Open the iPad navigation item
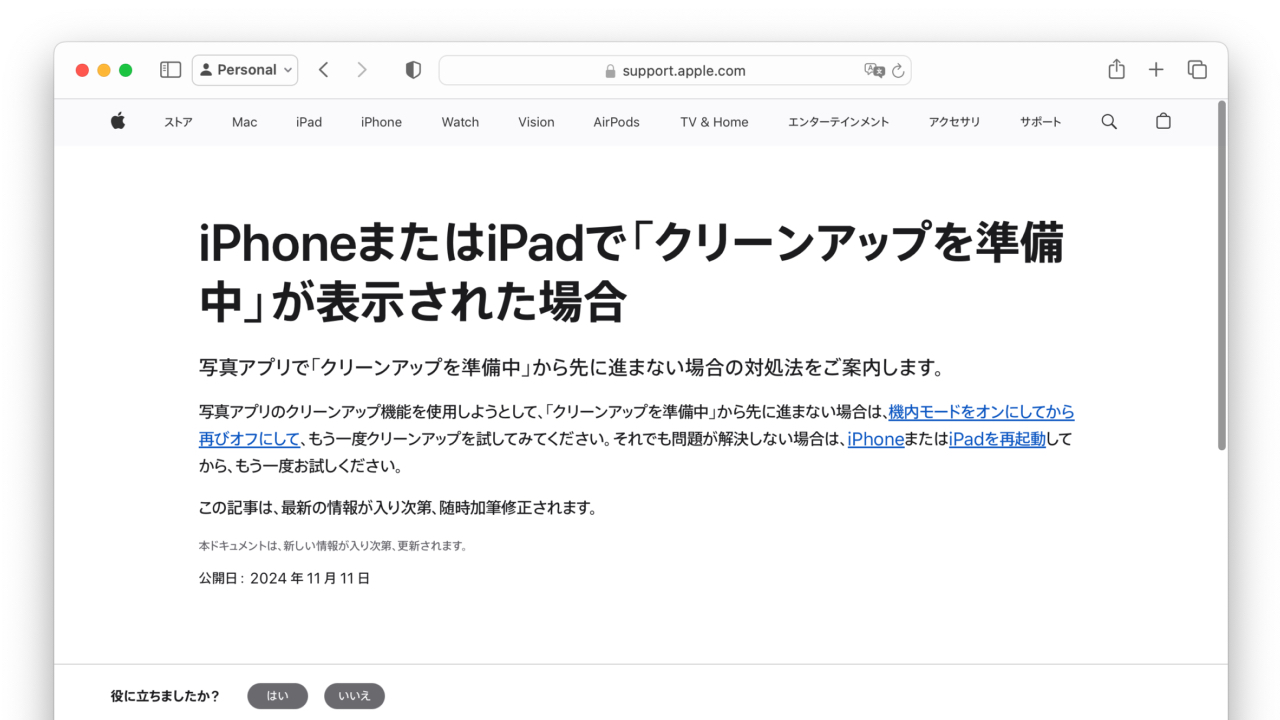 coord(309,122)
